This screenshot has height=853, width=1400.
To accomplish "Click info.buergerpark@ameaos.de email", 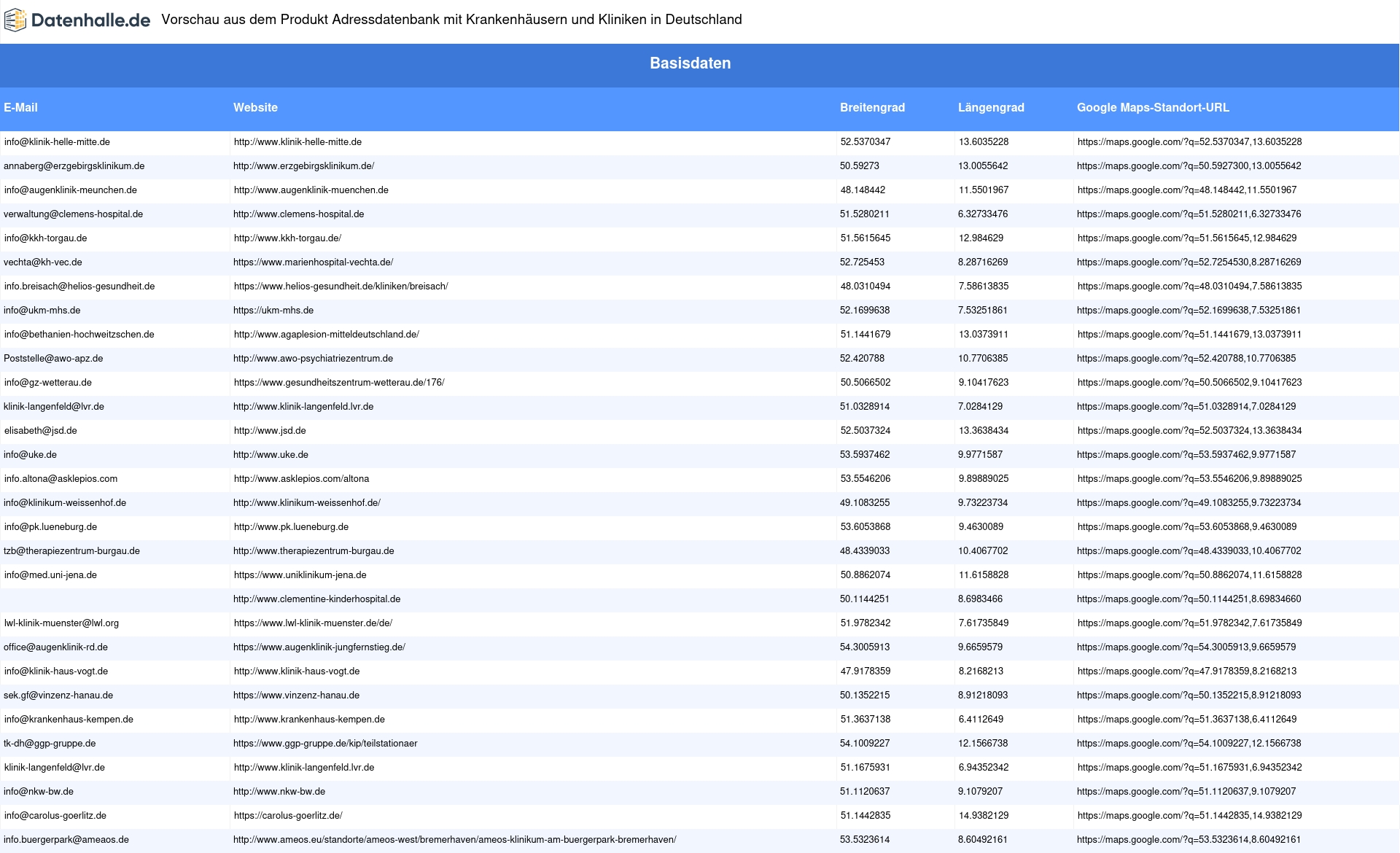I will pos(66,840).
